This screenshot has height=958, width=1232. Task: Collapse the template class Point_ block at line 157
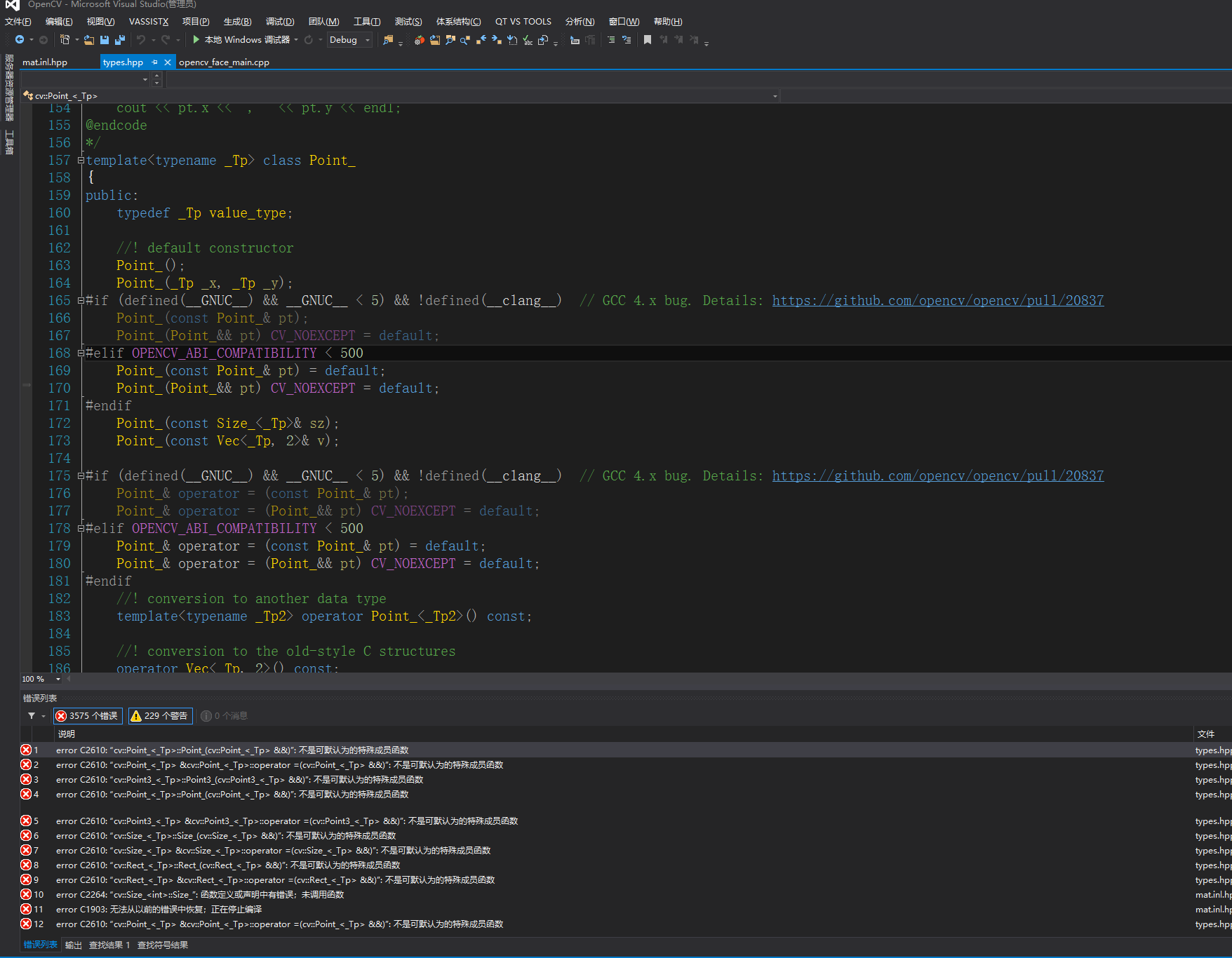[x=81, y=161]
